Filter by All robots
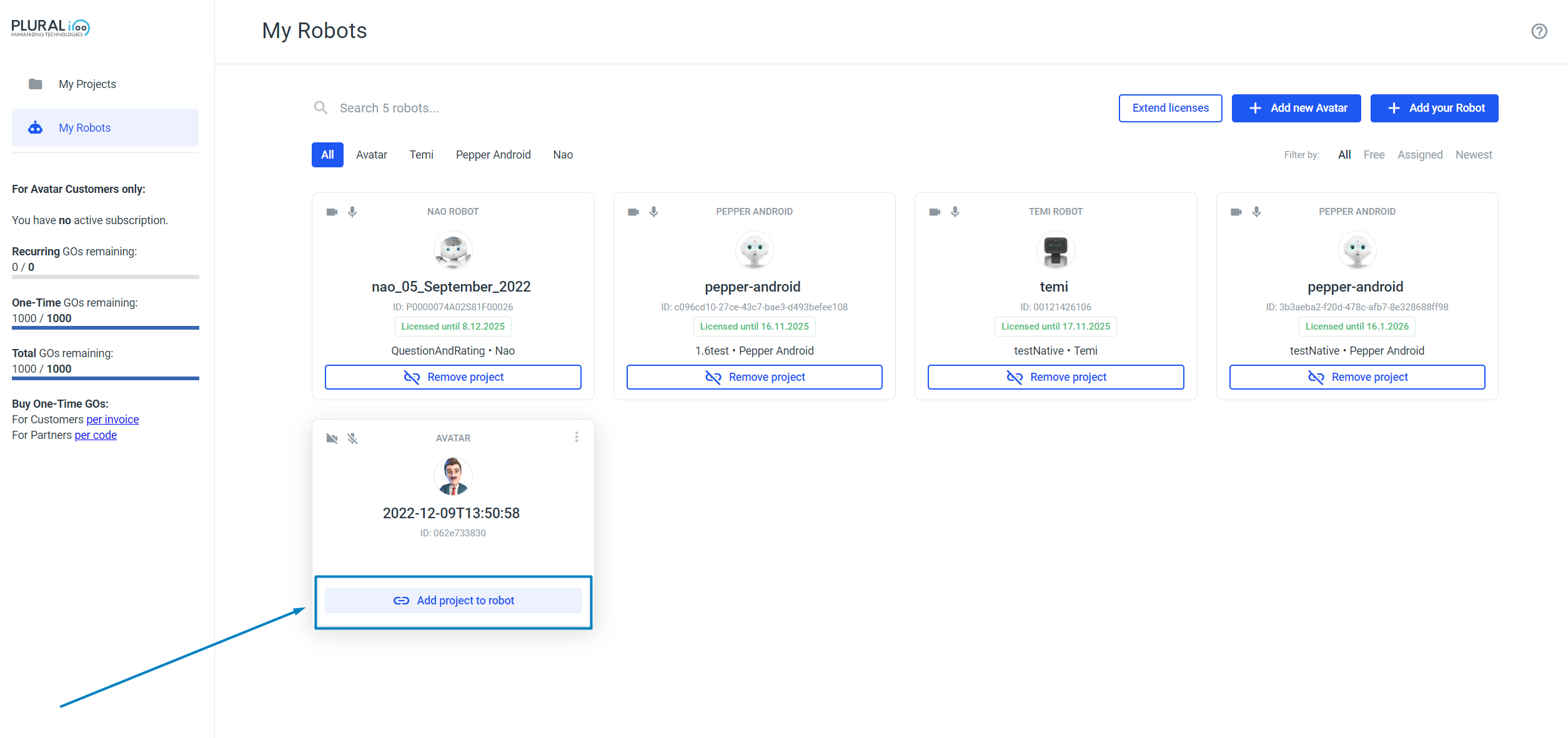 coord(1344,155)
